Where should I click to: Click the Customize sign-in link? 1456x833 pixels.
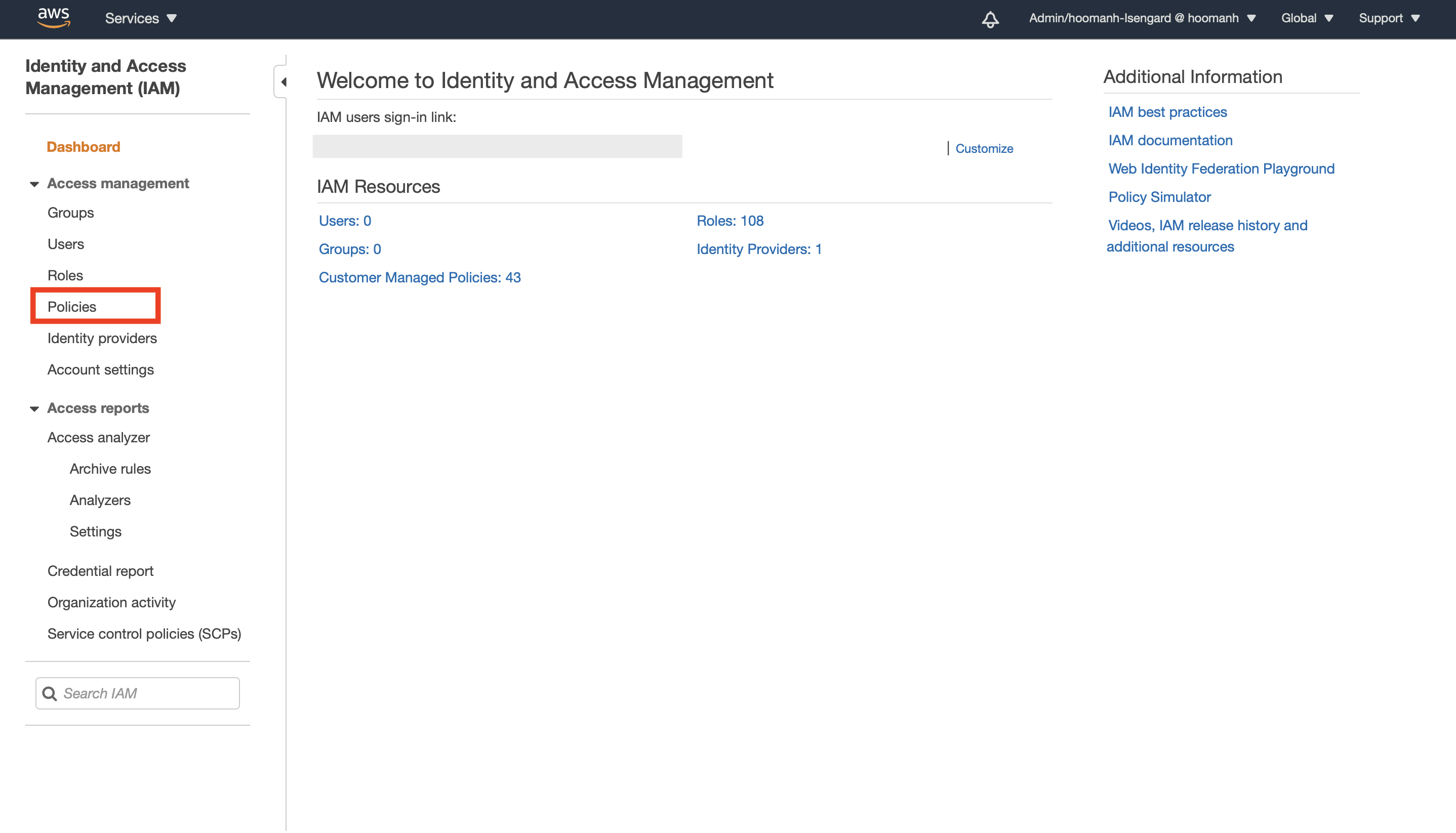tap(984, 149)
